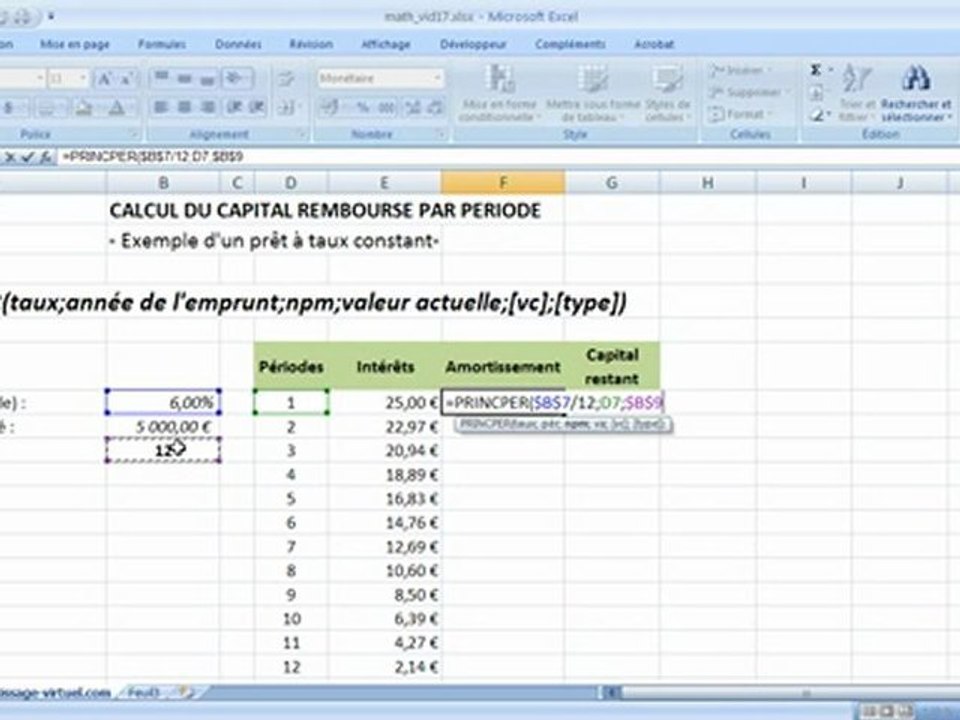
Task: Center cell text horizontally
Action: tap(184, 107)
